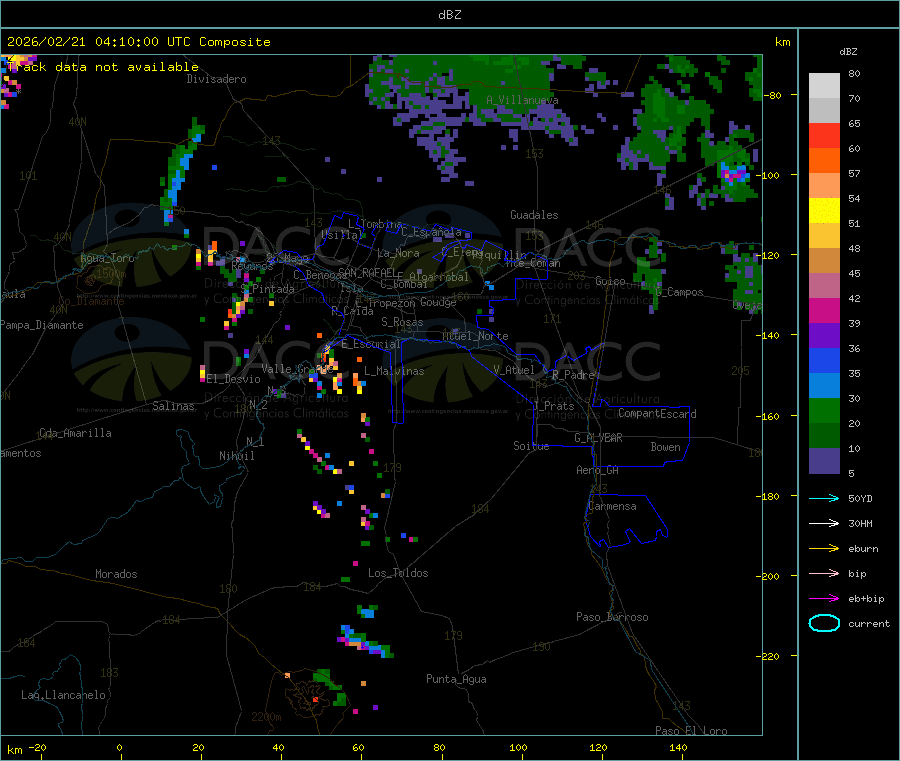Click the magenta 39 dBZ color swatch
Image resolution: width=900 pixels, height=761 pixels.
point(824,310)
